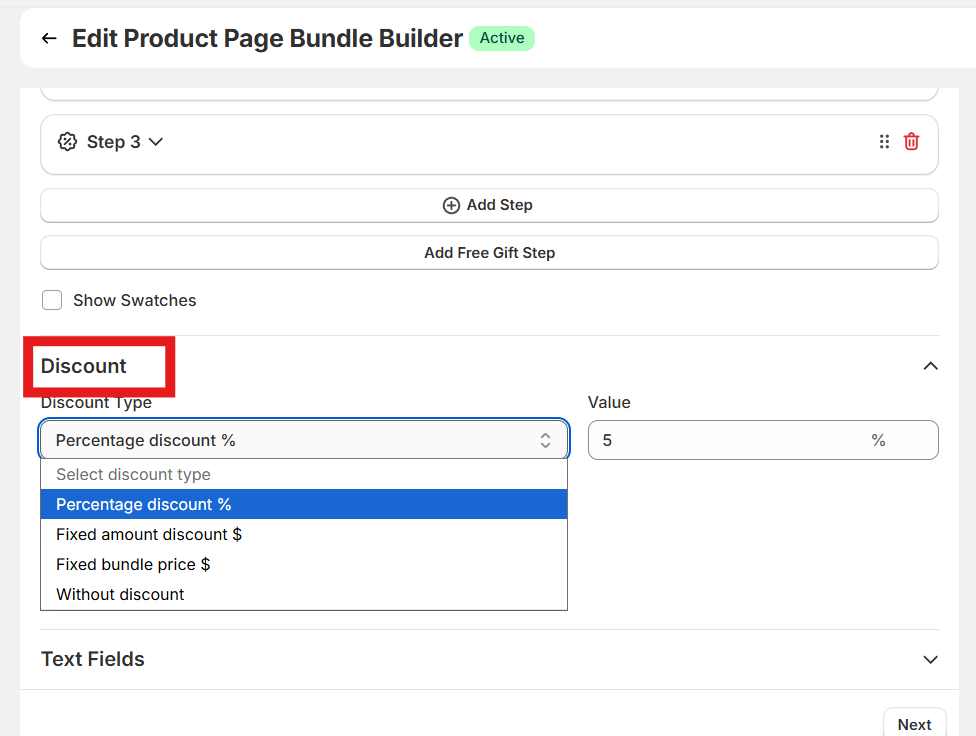Delete Step 3 with the trash icon

tap(911, 142)
